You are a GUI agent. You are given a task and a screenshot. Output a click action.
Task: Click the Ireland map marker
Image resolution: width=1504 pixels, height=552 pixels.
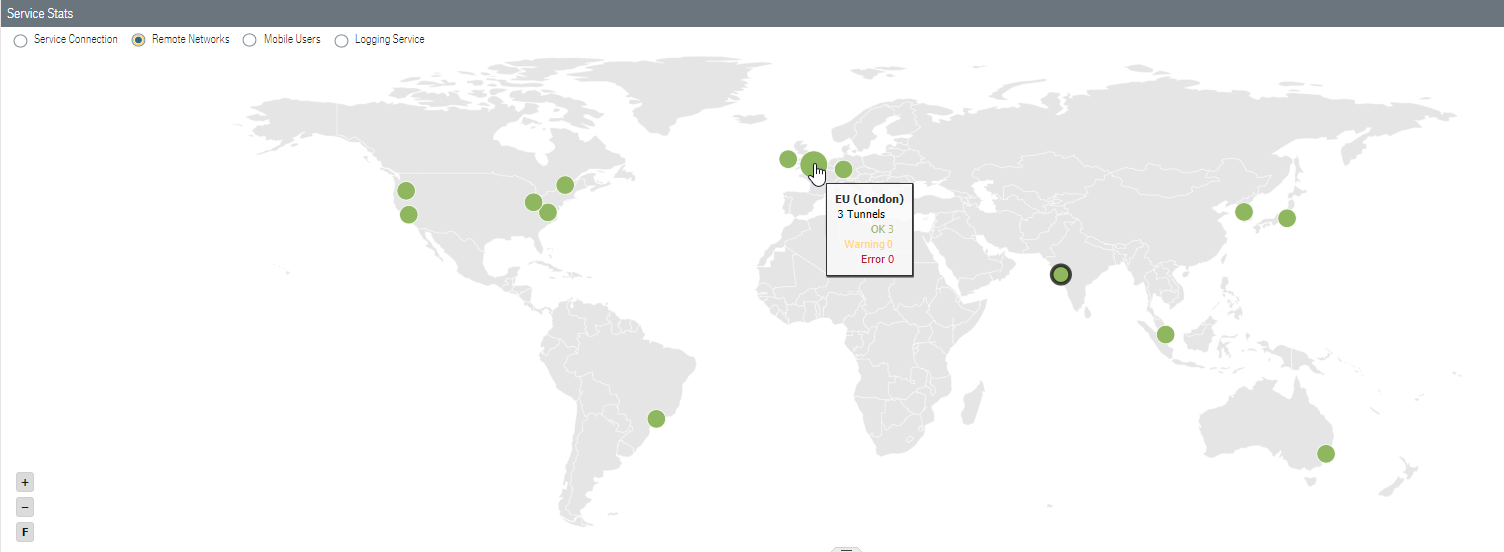788,159
